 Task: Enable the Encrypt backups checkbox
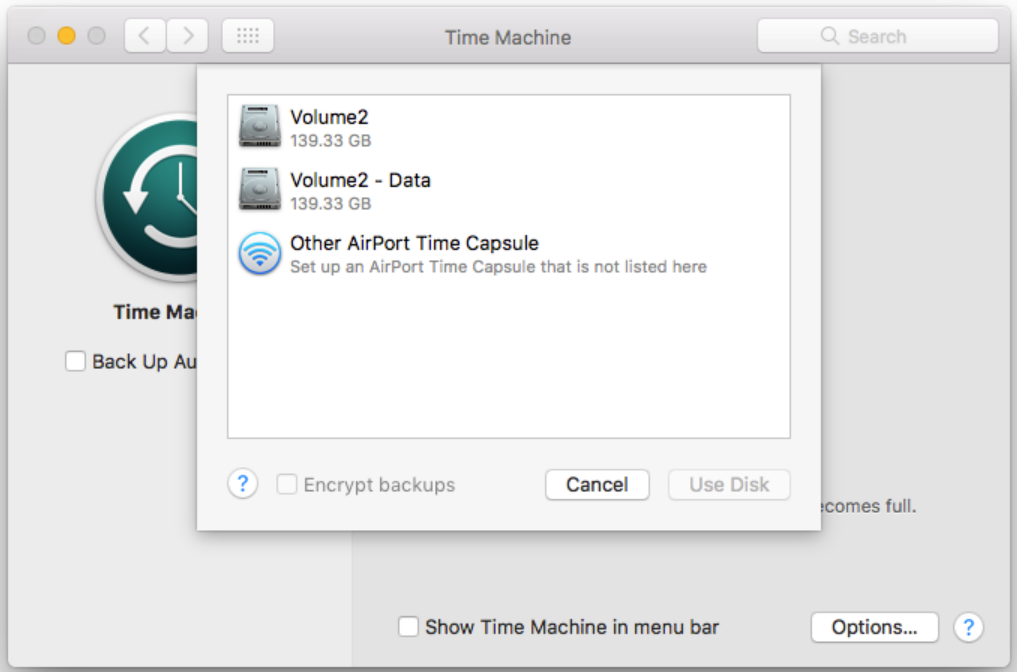(287, 484)
